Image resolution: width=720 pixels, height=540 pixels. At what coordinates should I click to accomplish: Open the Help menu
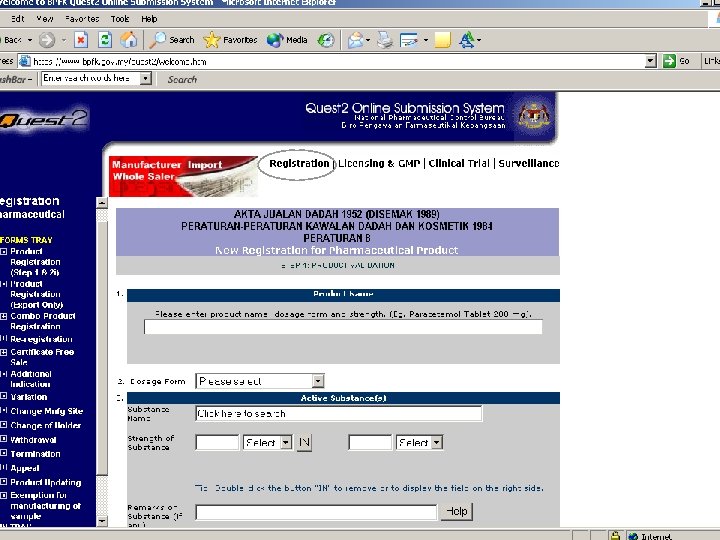click(149, 19)
